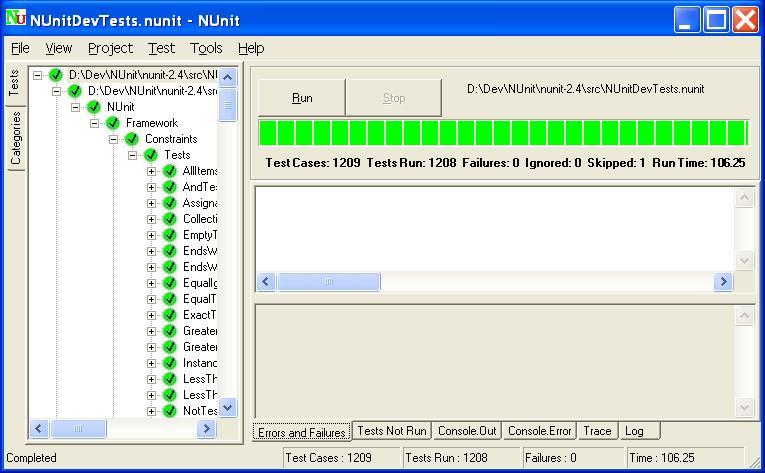The image size is (765, 473).
Task: Collapse the Tests node in the tree
Action: 132,155
